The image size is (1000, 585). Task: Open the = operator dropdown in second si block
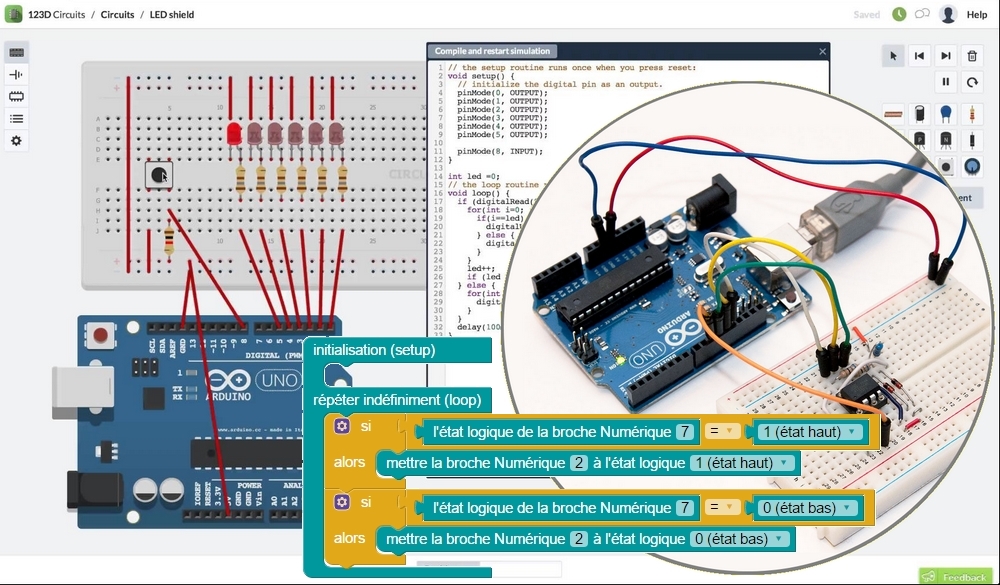(722, 508)
